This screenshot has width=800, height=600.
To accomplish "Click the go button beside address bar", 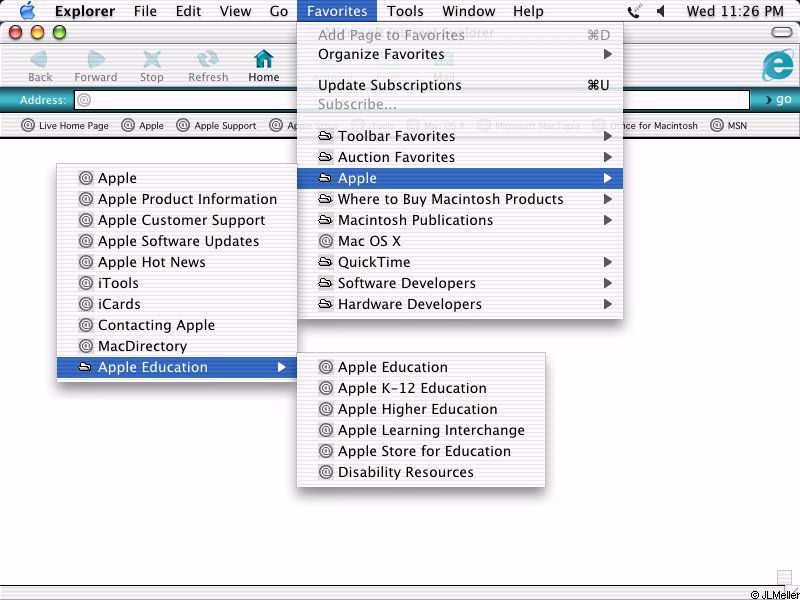I will (779, 99).
